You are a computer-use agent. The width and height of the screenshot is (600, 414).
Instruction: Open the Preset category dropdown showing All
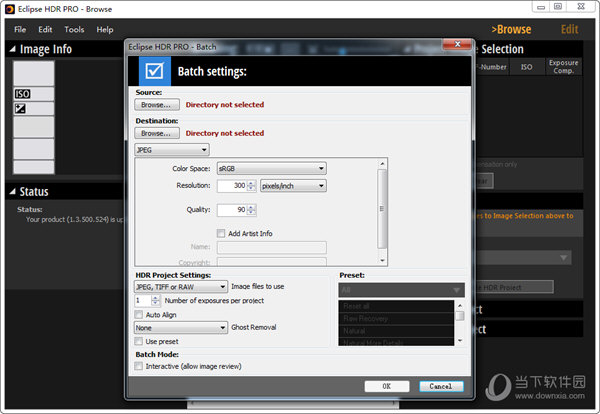click(x=401, y=290)
